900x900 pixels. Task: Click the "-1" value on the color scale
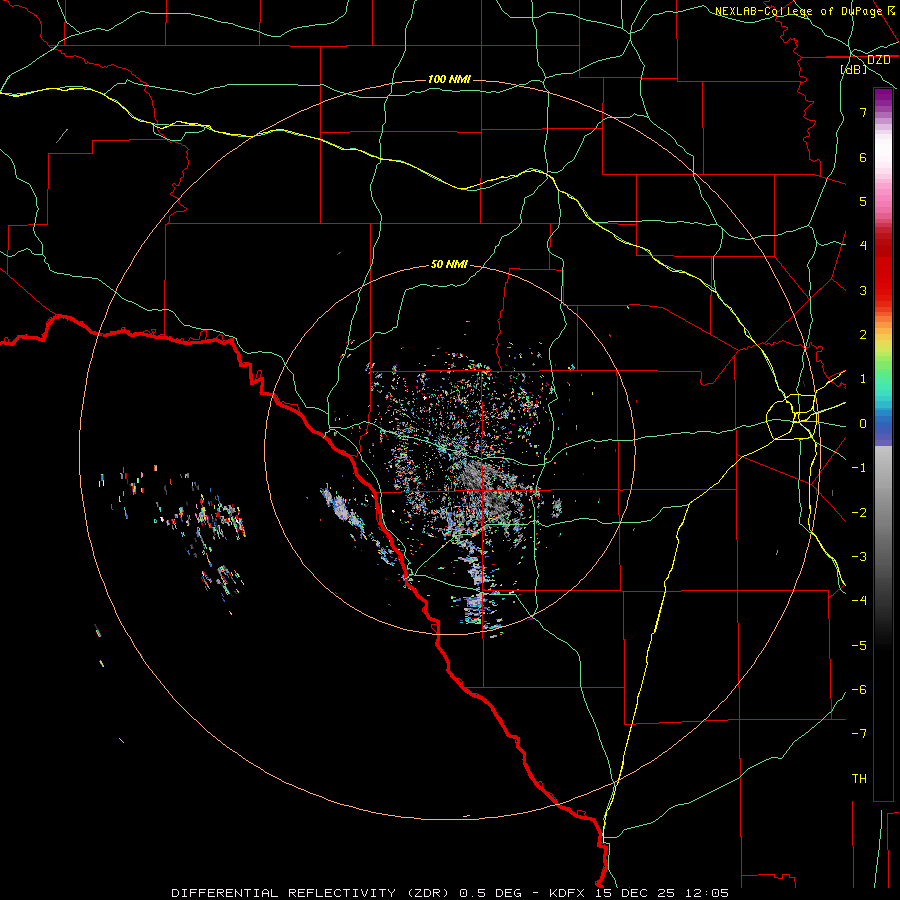(x=859, y=468)
